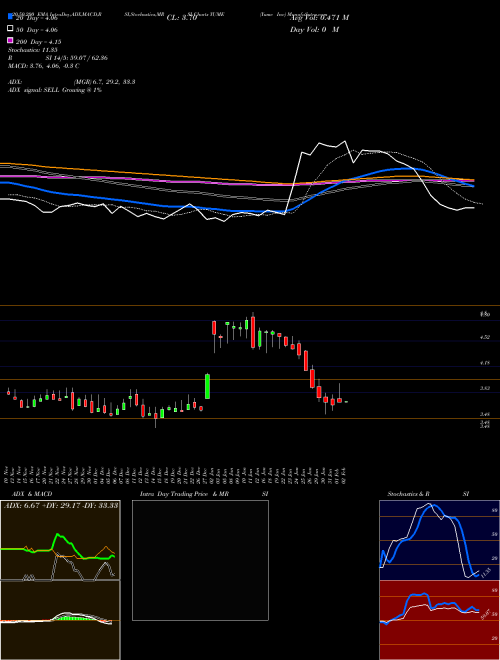Click the 4.18 price axis label
500x660 pixels.
[485, 362]
